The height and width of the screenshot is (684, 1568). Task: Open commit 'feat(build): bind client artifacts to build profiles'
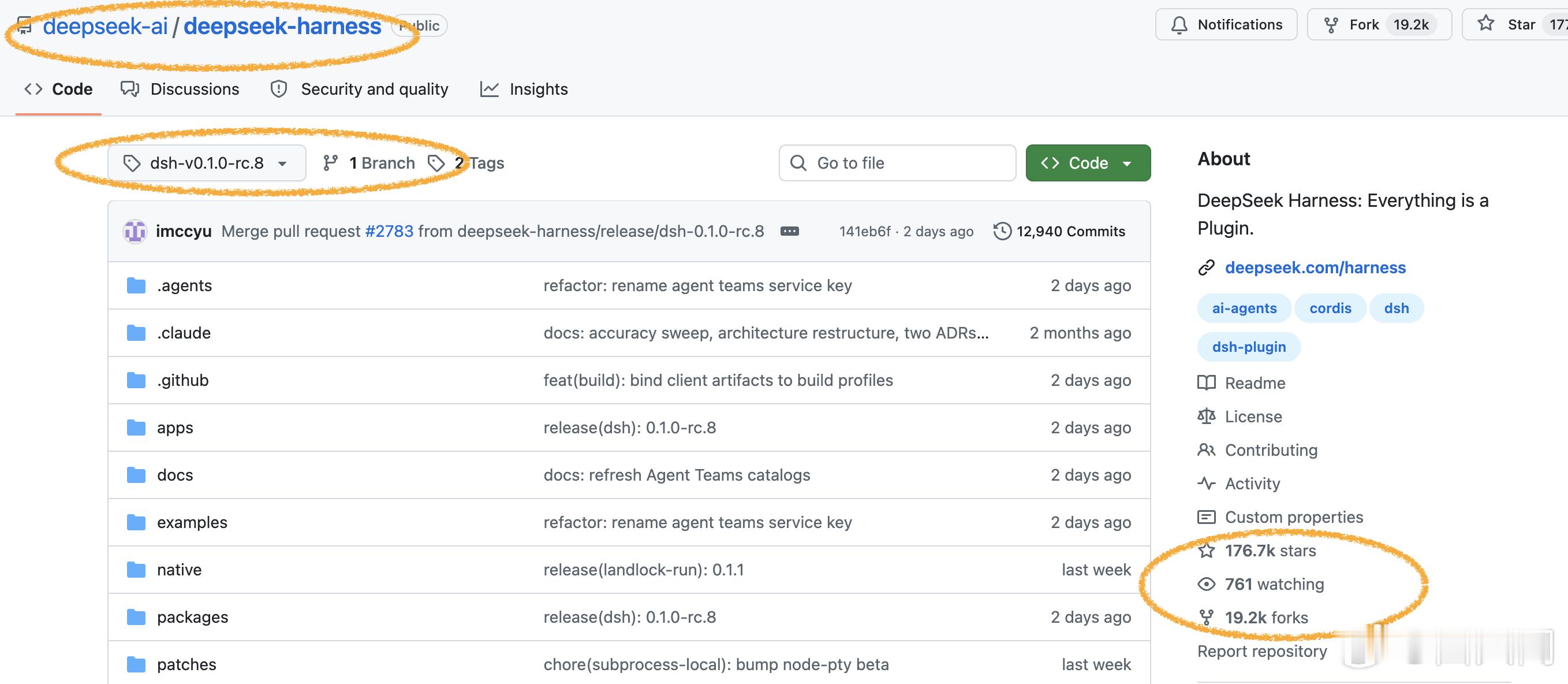[x=718, y=381]
